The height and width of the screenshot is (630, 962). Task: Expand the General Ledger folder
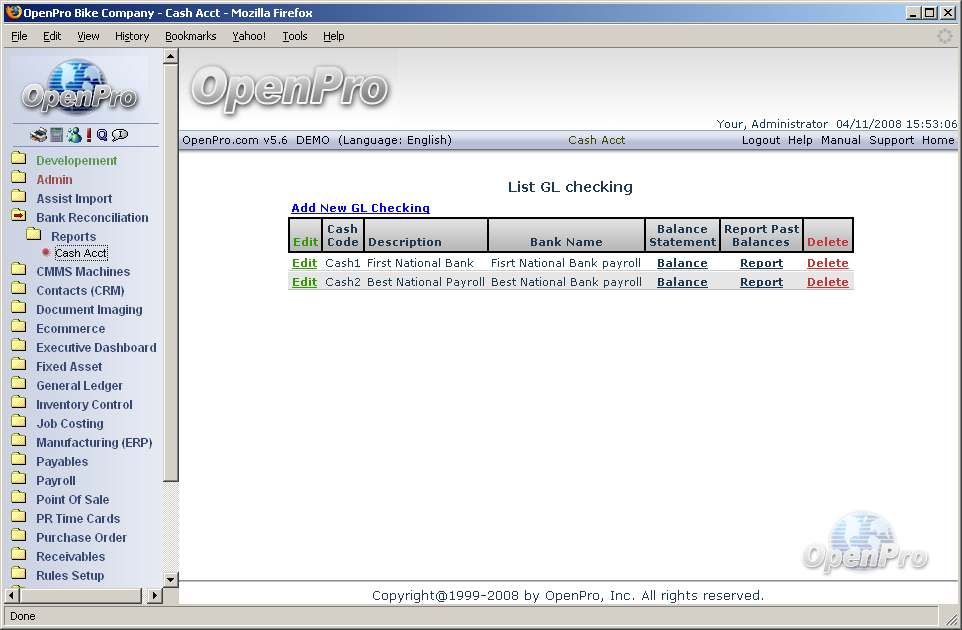coord(19,385)
